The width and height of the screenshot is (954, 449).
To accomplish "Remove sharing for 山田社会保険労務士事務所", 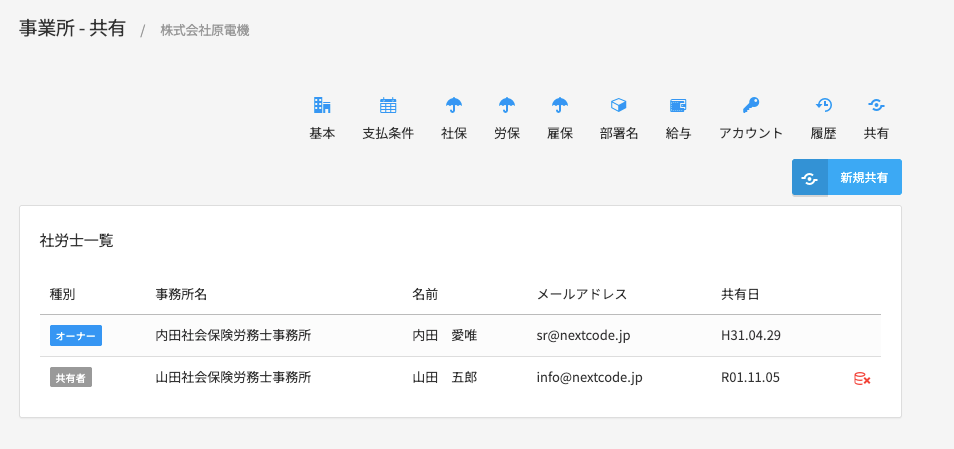I will (x=862, y=378).
